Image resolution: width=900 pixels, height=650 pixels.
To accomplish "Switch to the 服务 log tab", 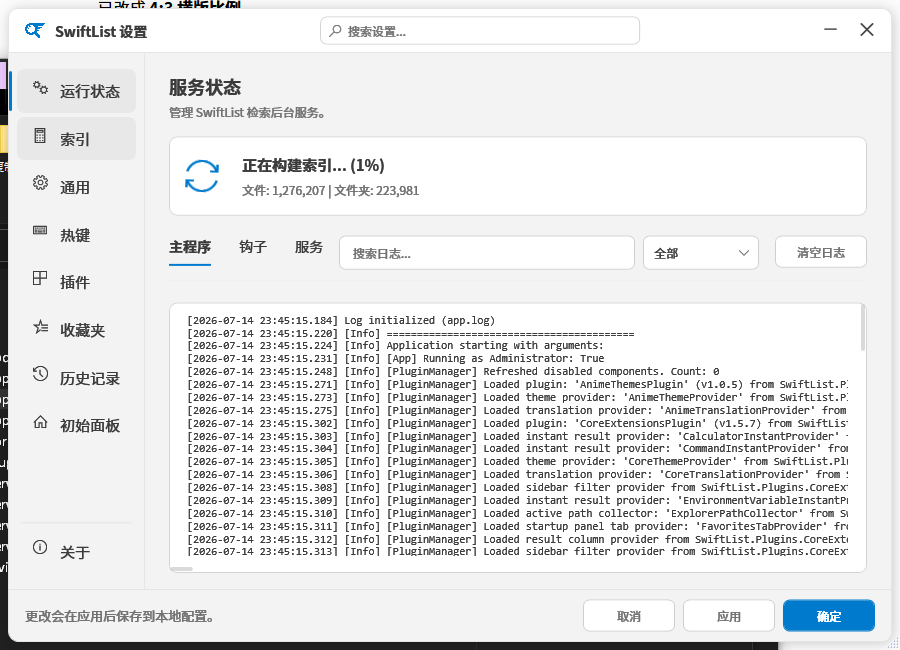I will tap(309, 247).
